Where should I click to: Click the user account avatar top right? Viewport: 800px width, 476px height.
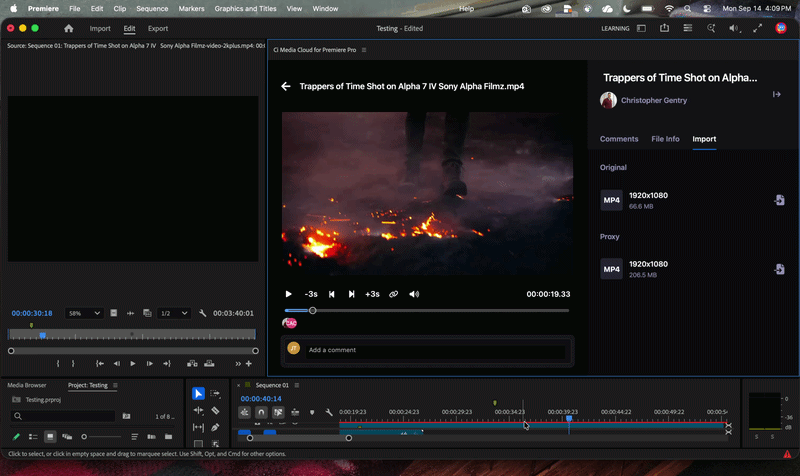(781, 29)
